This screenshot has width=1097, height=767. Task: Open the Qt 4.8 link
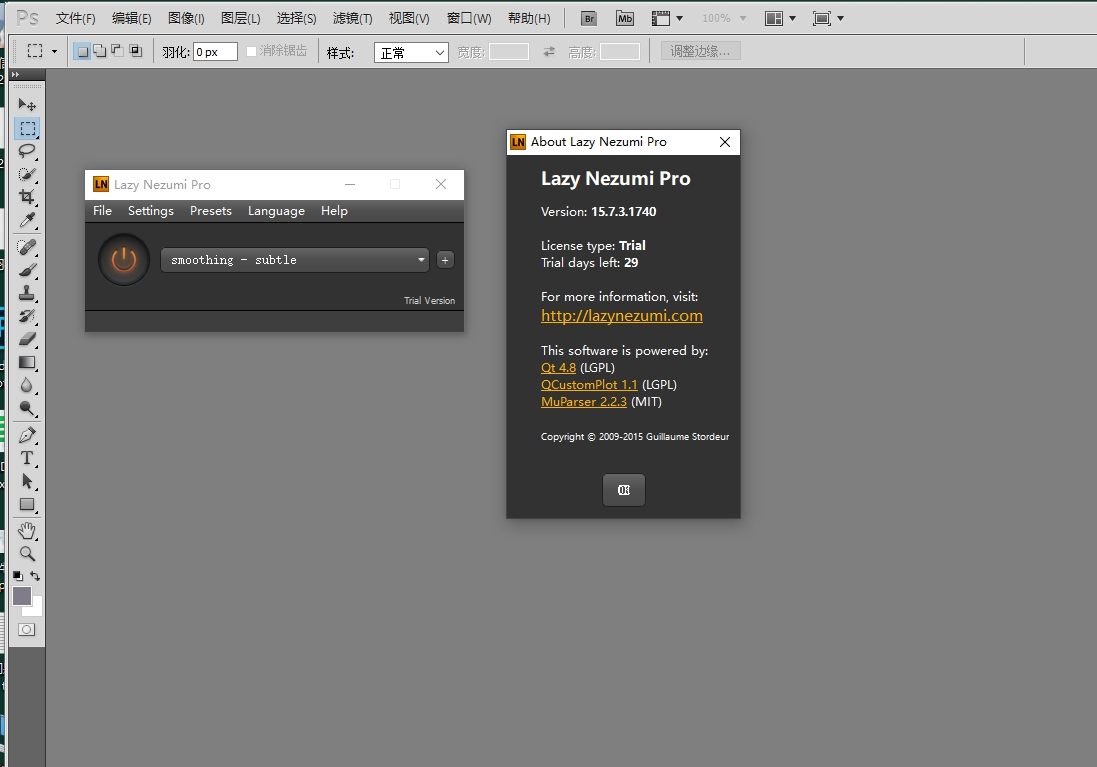point(558,367)
